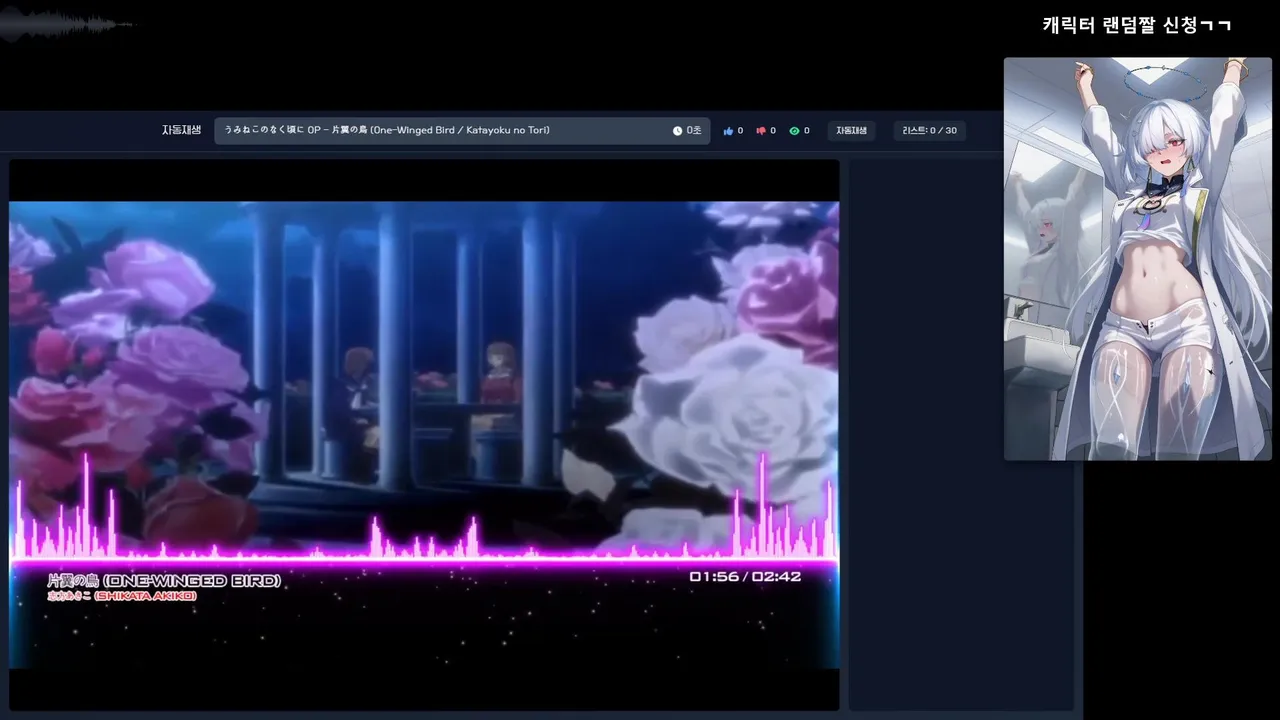Click the SHIKATA AKIKO artist name
Screen dimensions: 1280x720
click(145, 596)
